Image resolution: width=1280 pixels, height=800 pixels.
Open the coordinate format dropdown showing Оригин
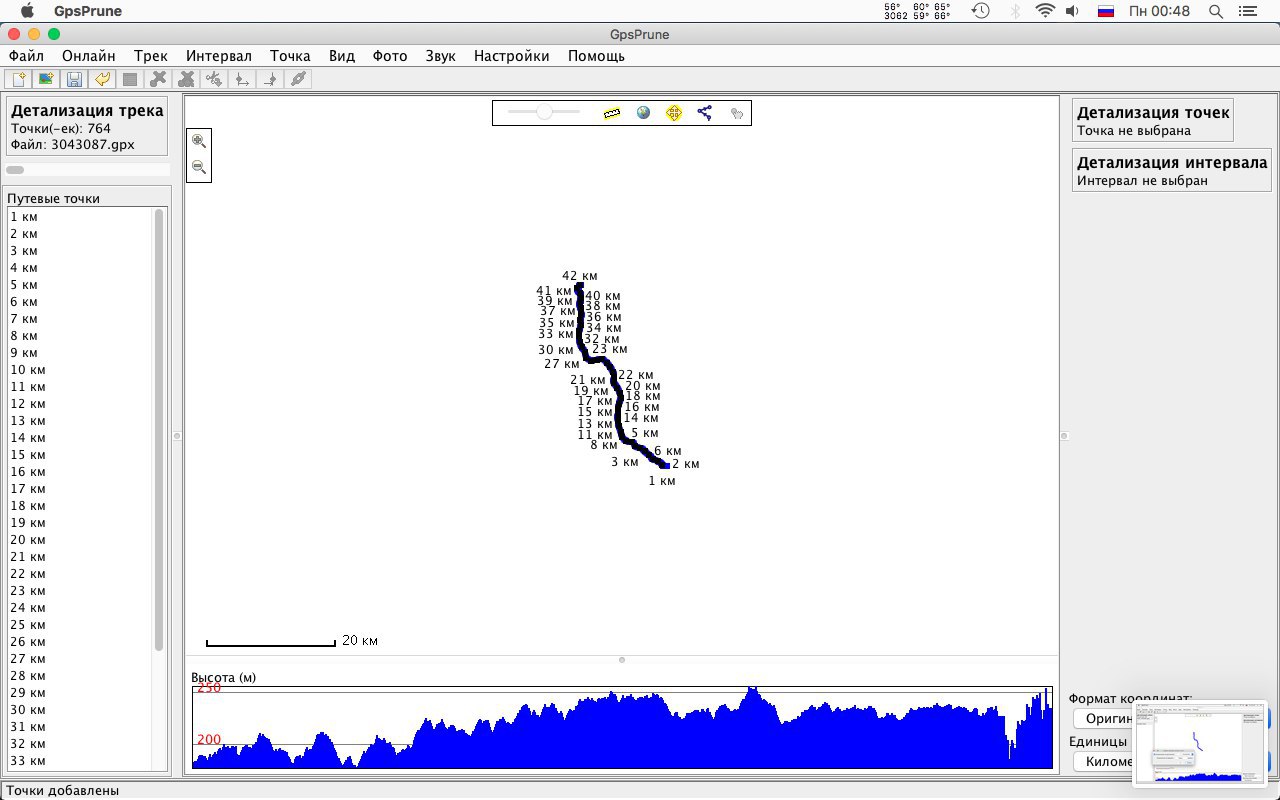pos(1105,719)
